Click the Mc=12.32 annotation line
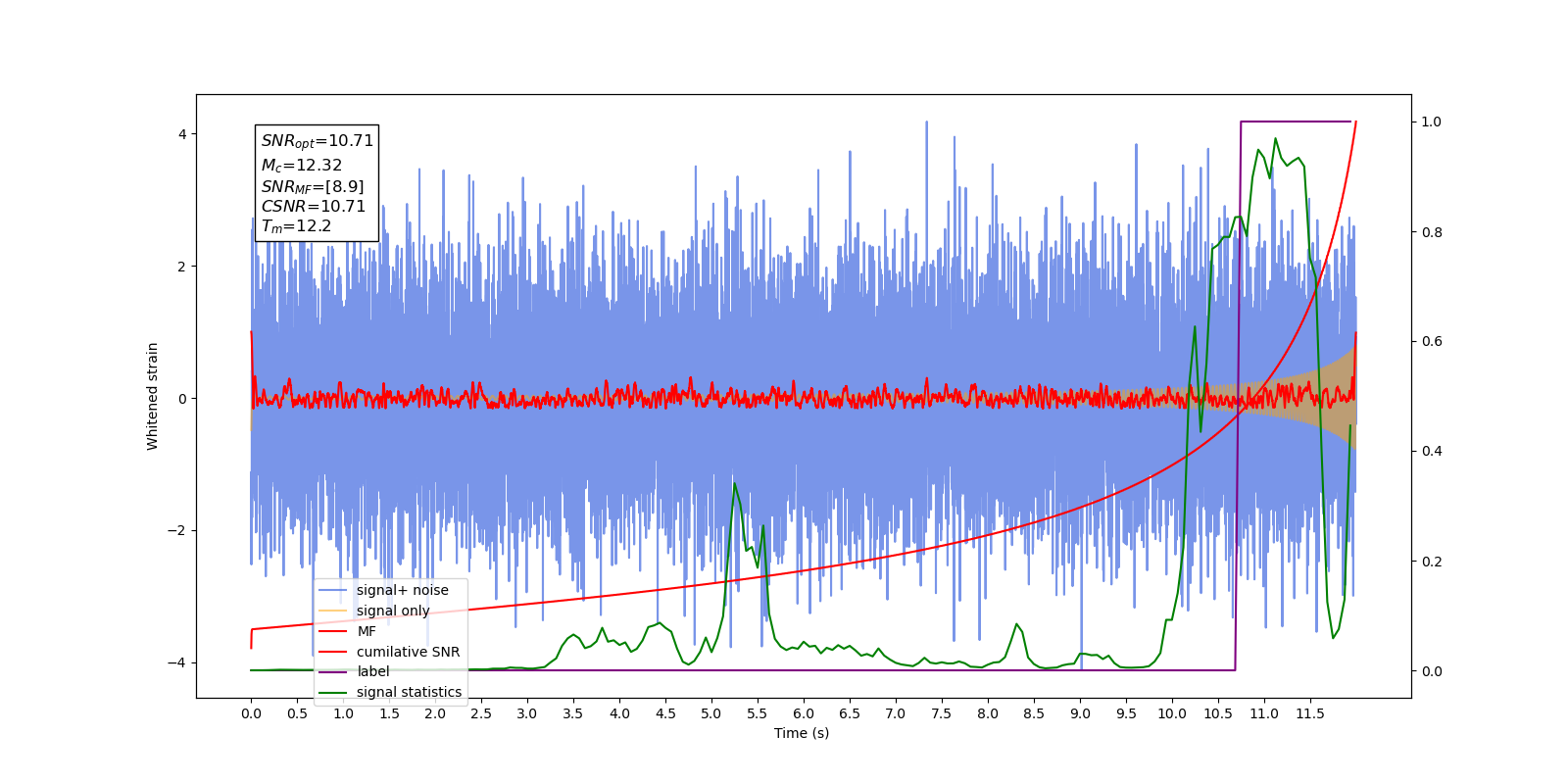Screen dimensions: 1568x784 [301, 166]
